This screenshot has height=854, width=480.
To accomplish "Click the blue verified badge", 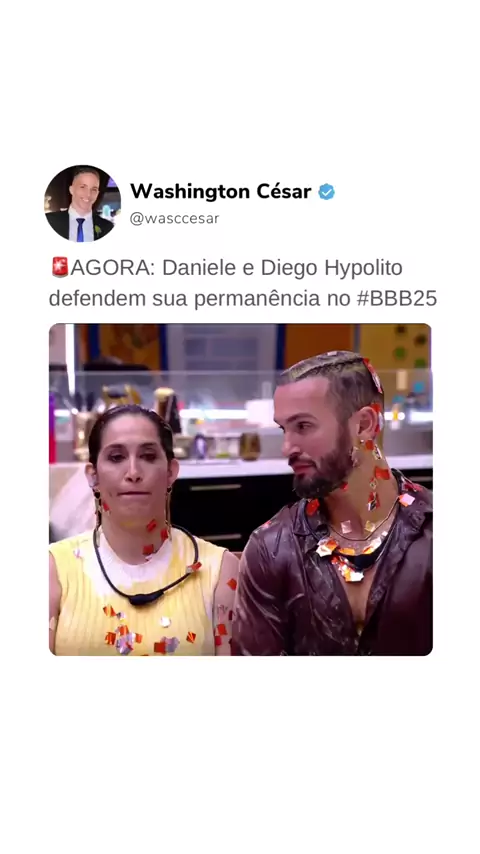I will pyautogui.click(x=326, y=192).
